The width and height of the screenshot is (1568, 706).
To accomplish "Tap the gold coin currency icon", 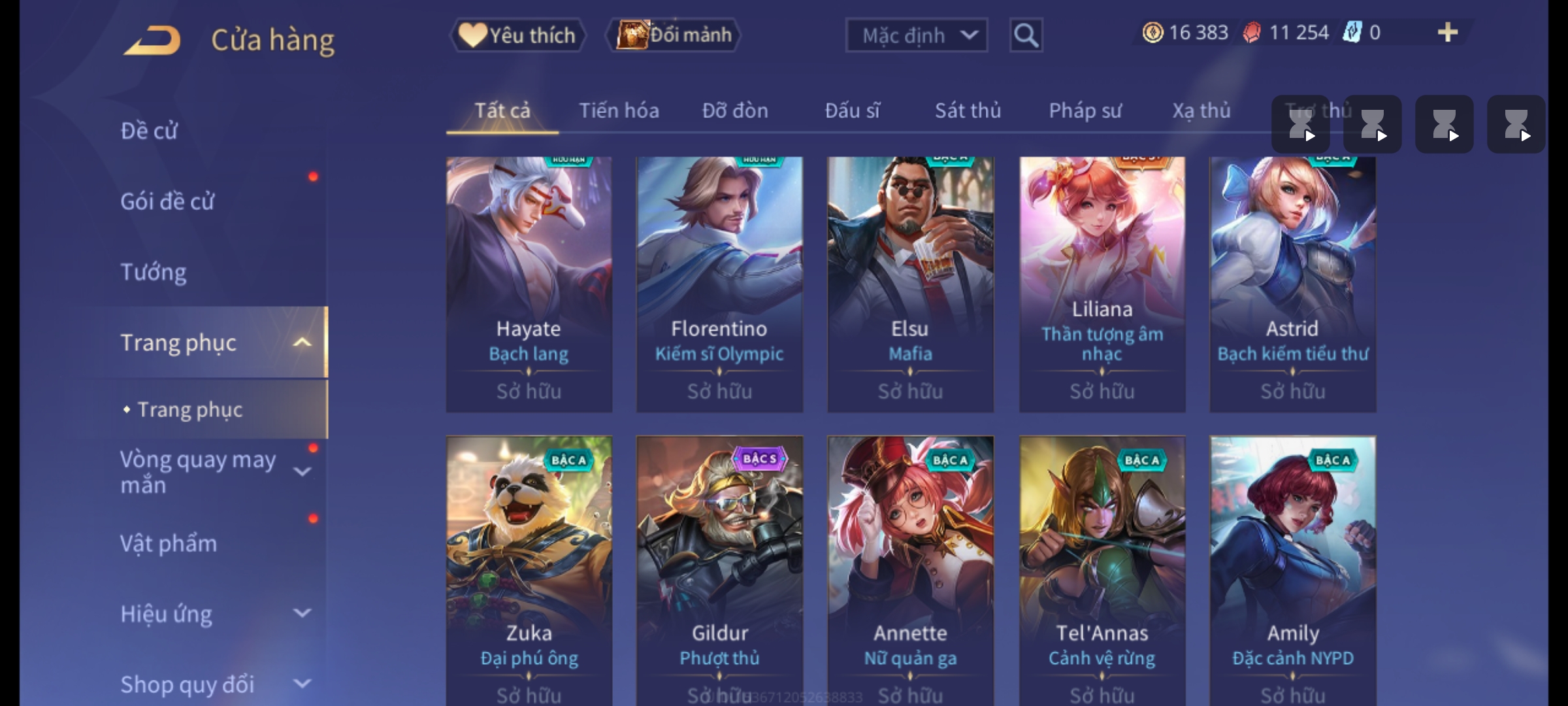I will (1152, 32).
